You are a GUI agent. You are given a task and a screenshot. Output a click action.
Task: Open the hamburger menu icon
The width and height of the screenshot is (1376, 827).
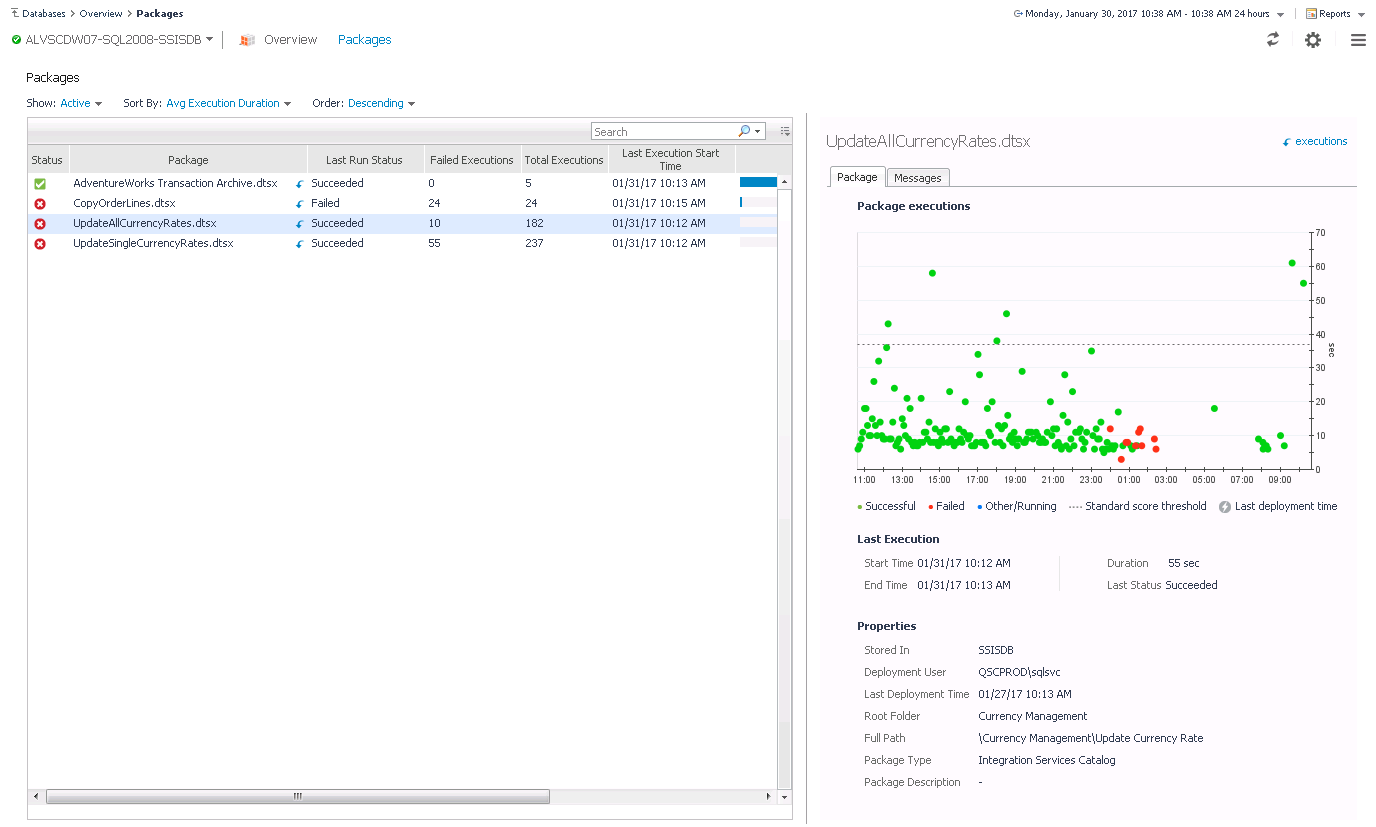pyautogui.click(x=1357, y=40)
